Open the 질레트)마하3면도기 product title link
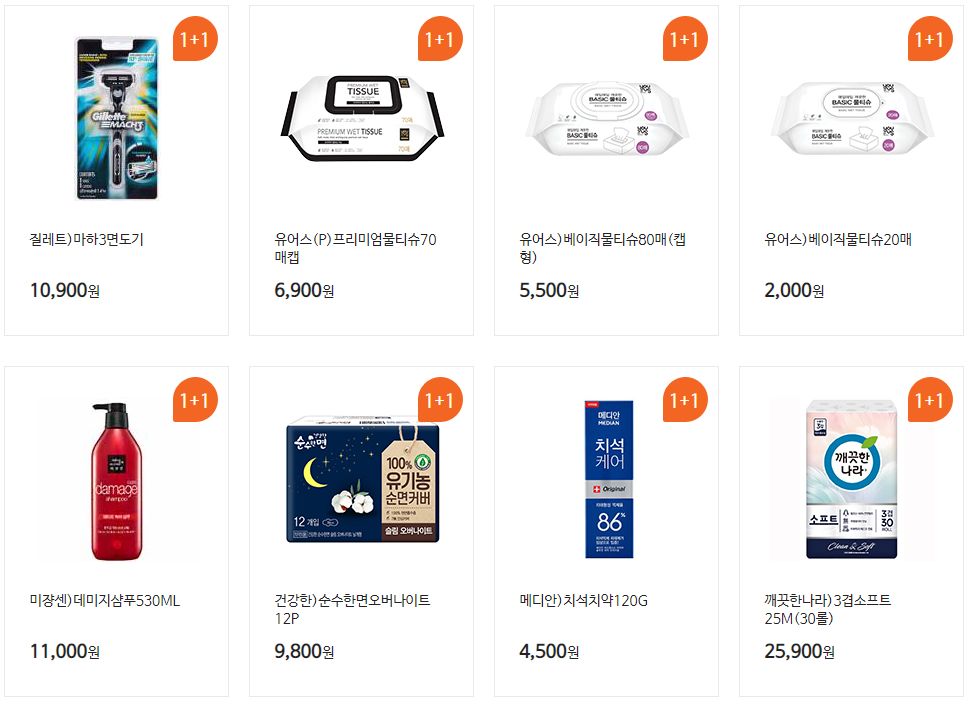Viewport: 968px width, 709px height. (x=86, y=240)
